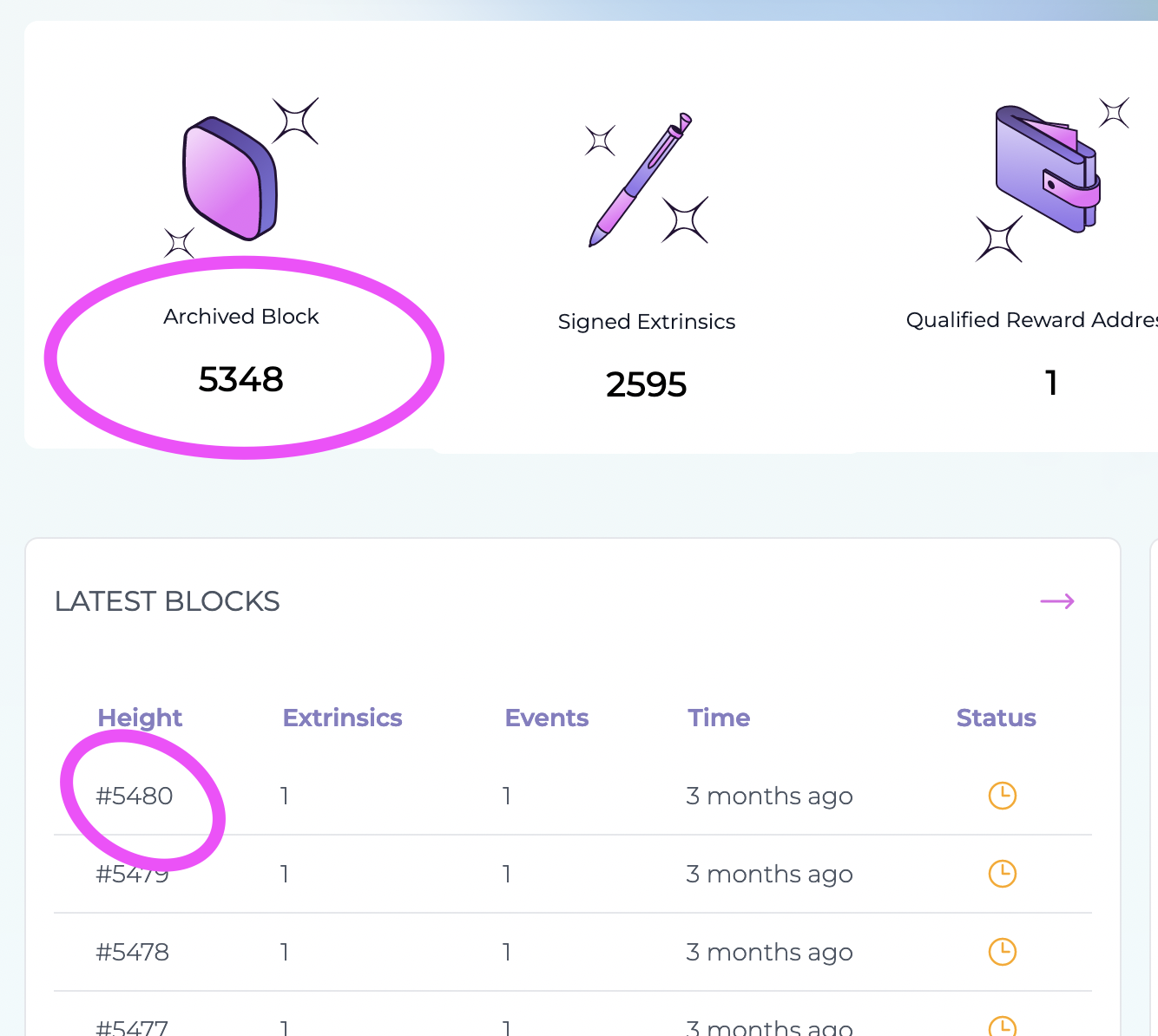Select the Archived Block count 5348

(x=241, y=379)
